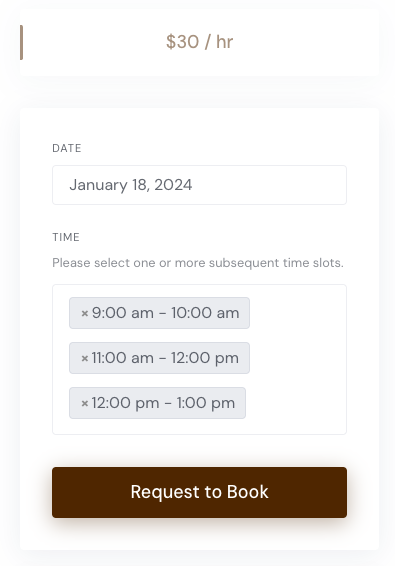Select the 12:00 pm – 1:00 pm chip label
The image size is (395, 566).
pyautogui.click(x=163, y=403)
